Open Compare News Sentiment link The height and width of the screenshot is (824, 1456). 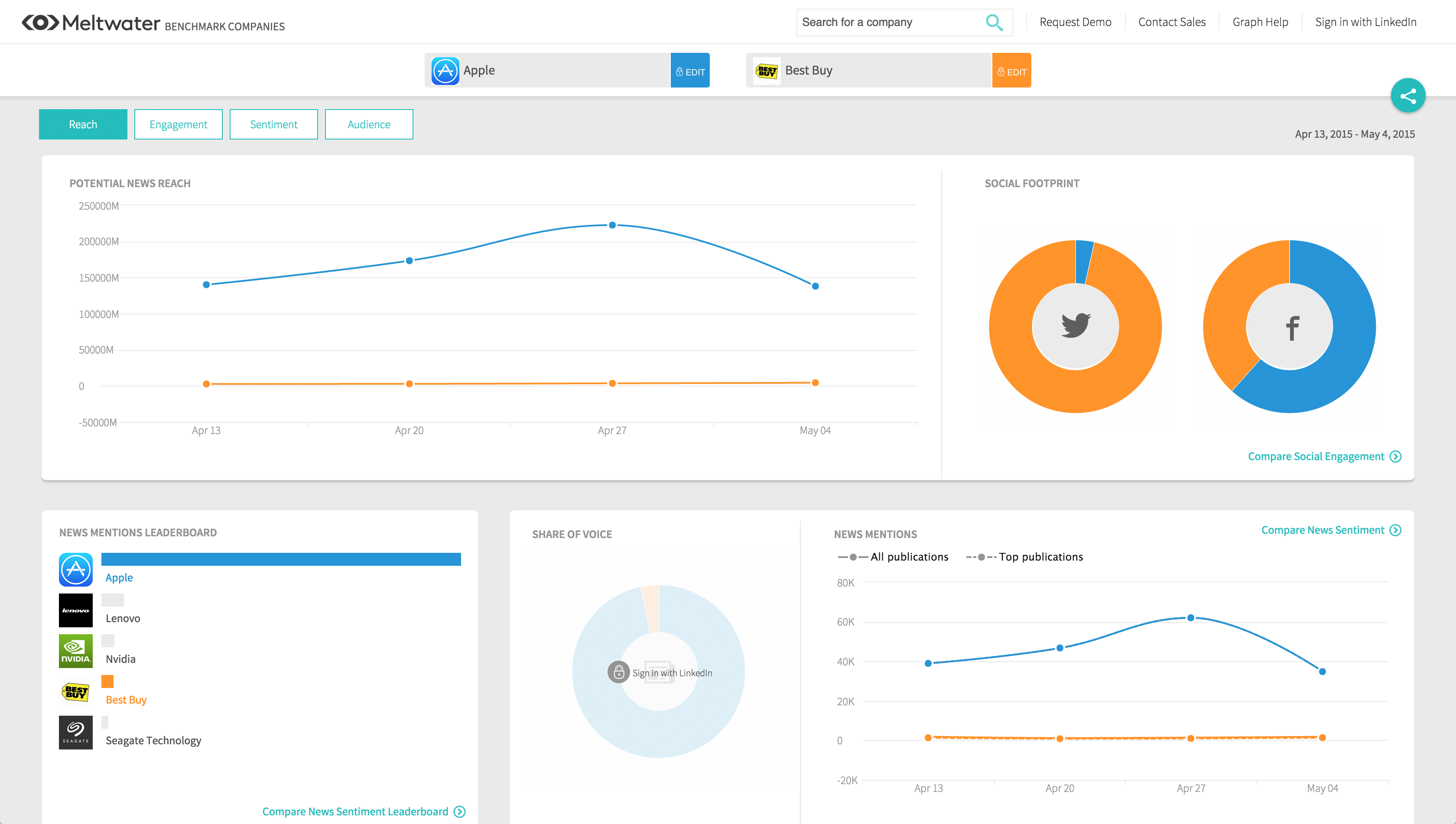point(1323,530)
